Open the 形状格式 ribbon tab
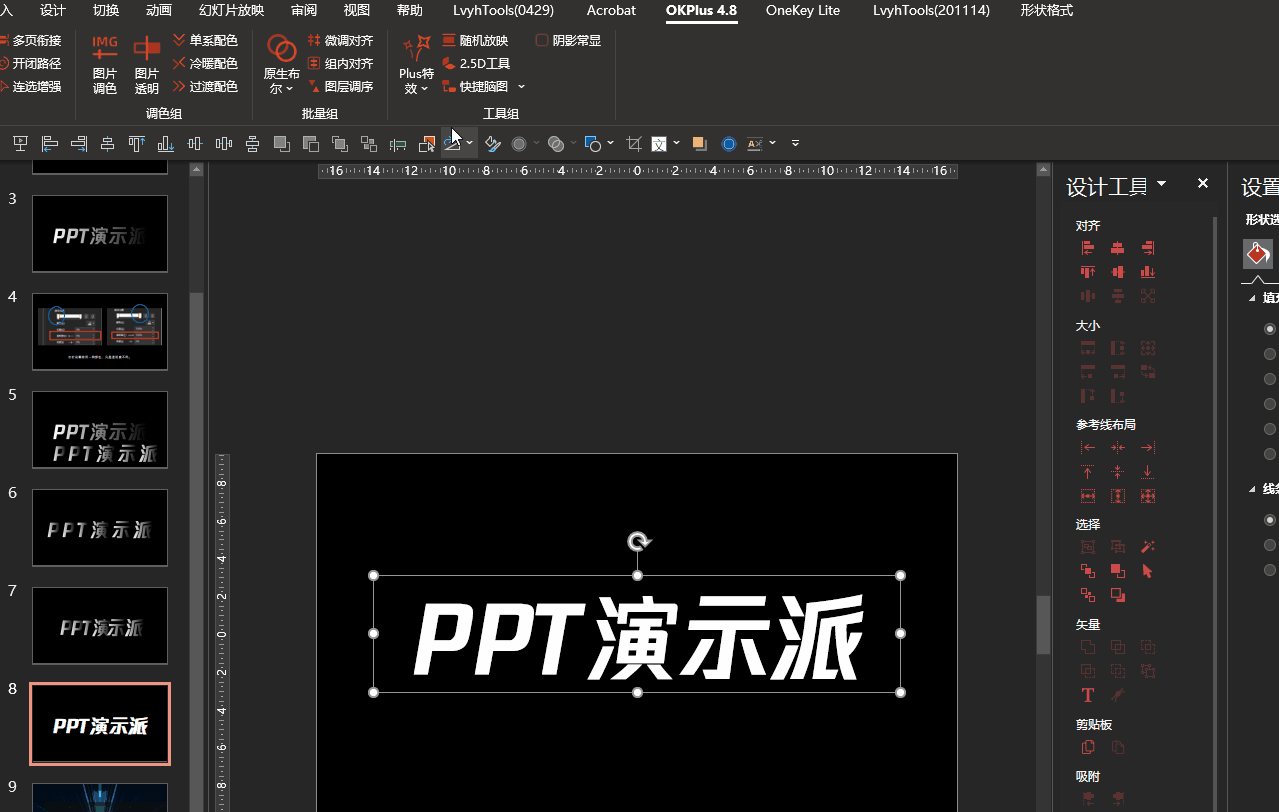The width and height of the screenshot is (1279, 812). click(1047, 10)
